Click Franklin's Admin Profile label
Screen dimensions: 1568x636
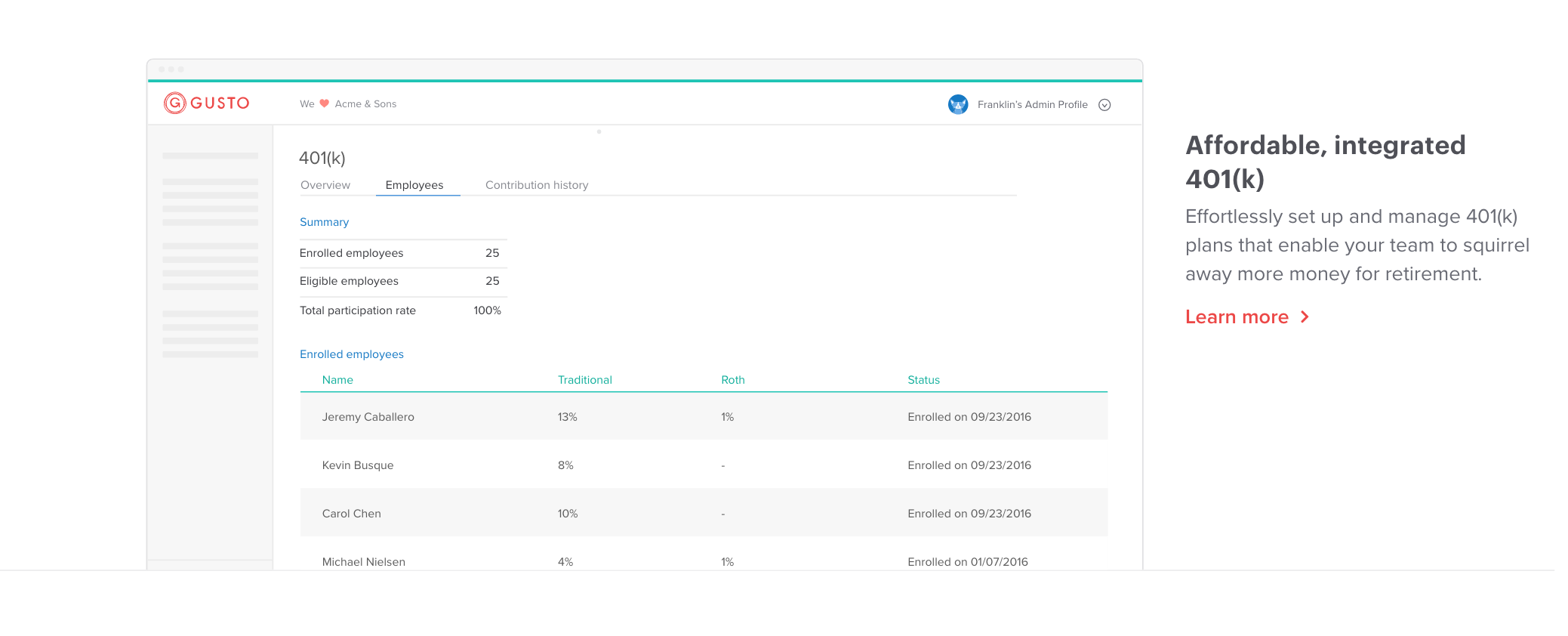[1033, 105]
